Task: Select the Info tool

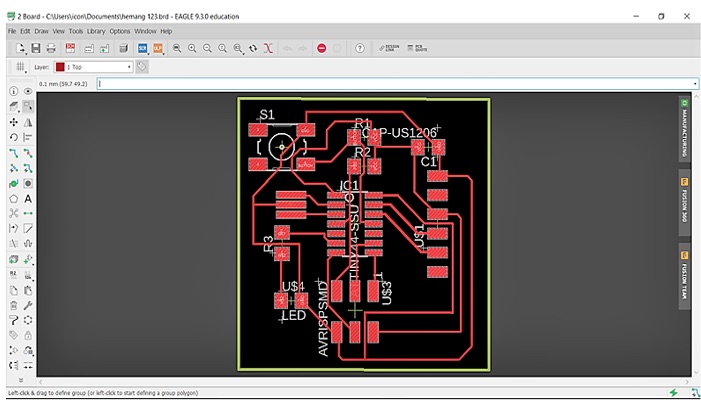Action: point(14,91)
